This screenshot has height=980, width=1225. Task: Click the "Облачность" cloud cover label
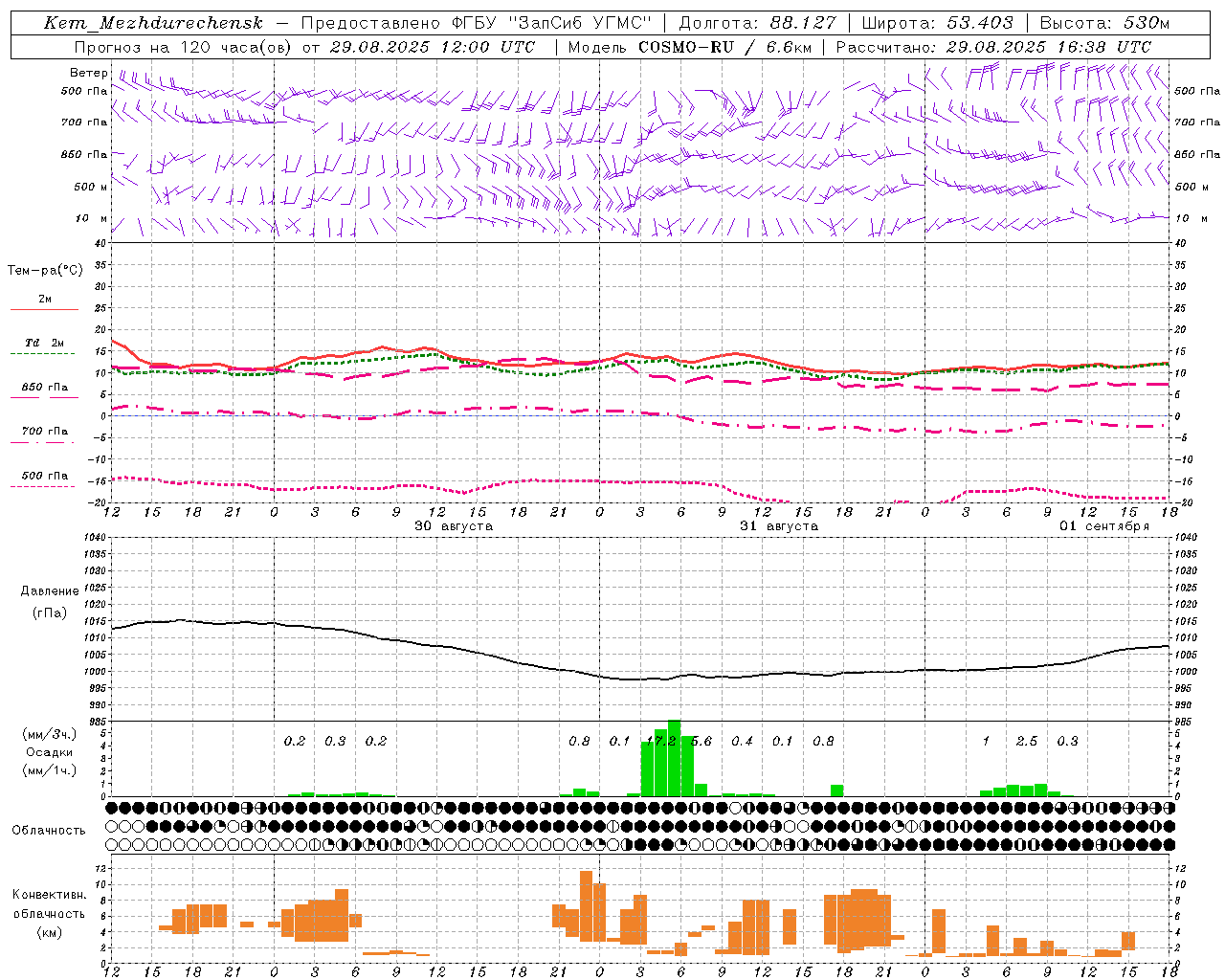coord(49,830)
